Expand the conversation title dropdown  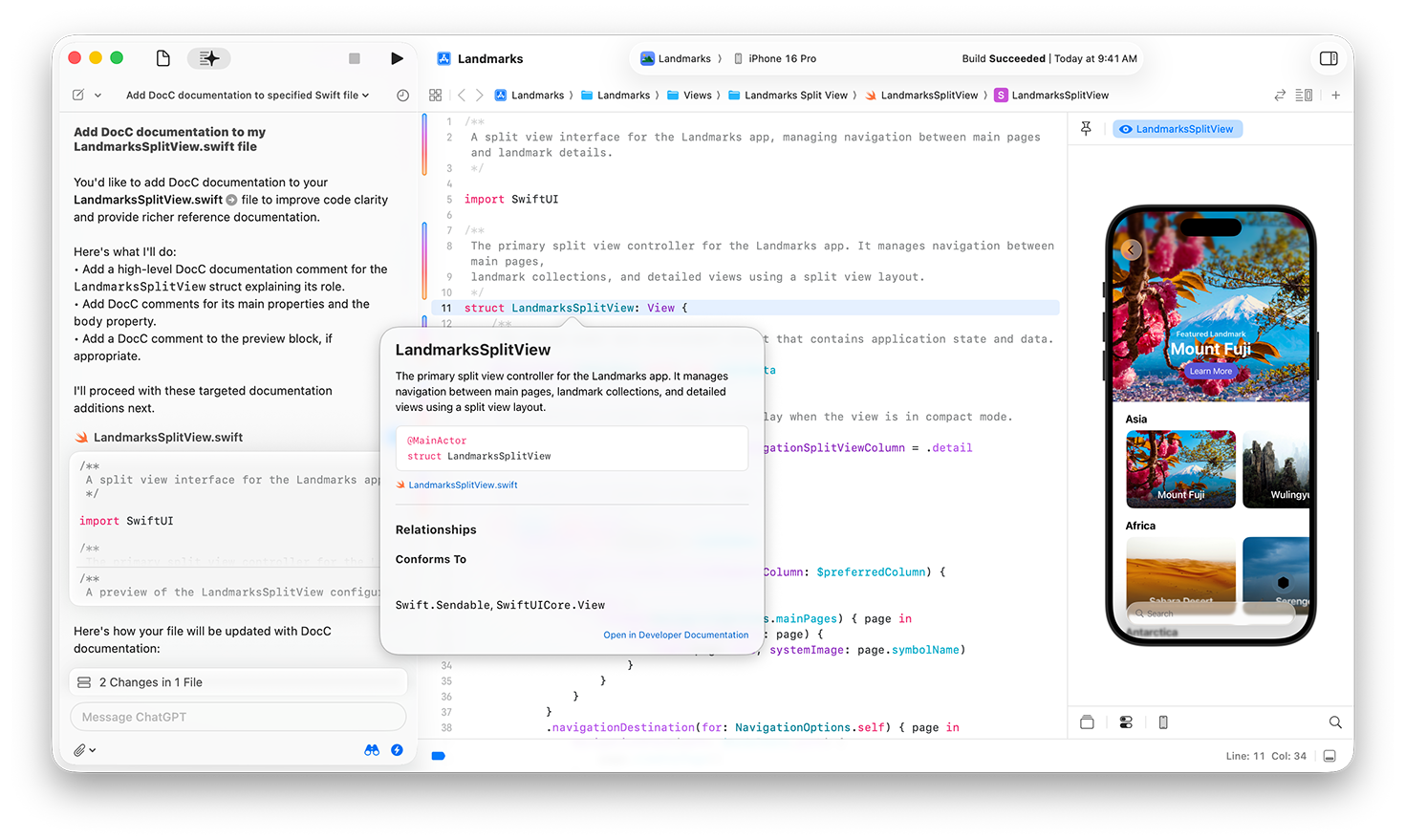point(365,96)
